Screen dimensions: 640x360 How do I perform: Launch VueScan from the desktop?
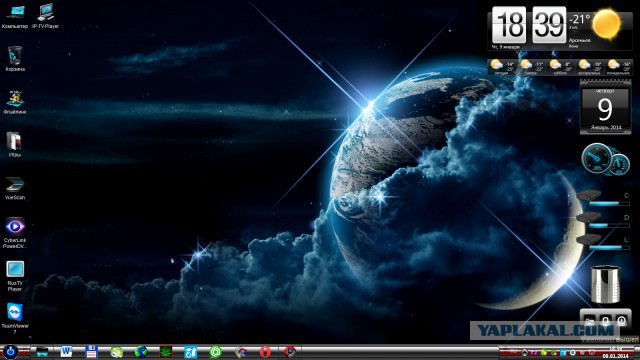tap(15, 188)
